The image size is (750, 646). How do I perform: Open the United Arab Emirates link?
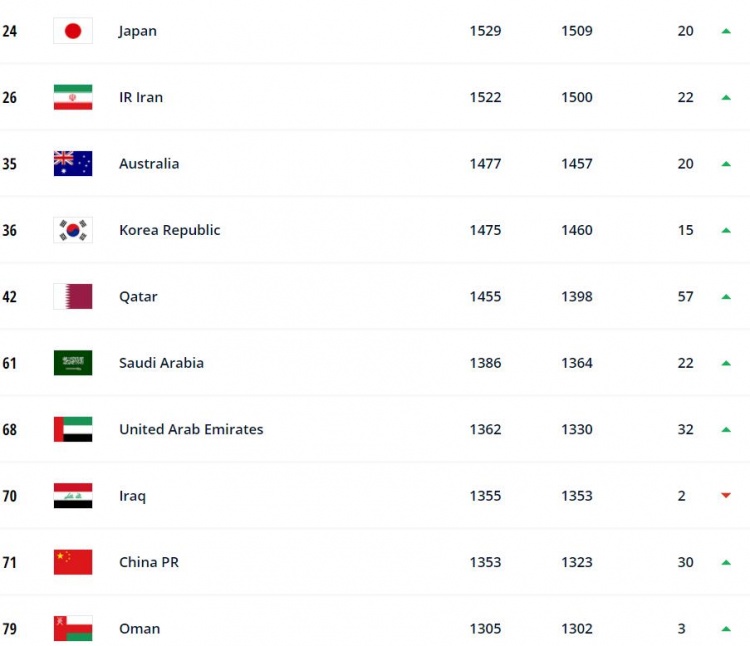pos(191,429)
